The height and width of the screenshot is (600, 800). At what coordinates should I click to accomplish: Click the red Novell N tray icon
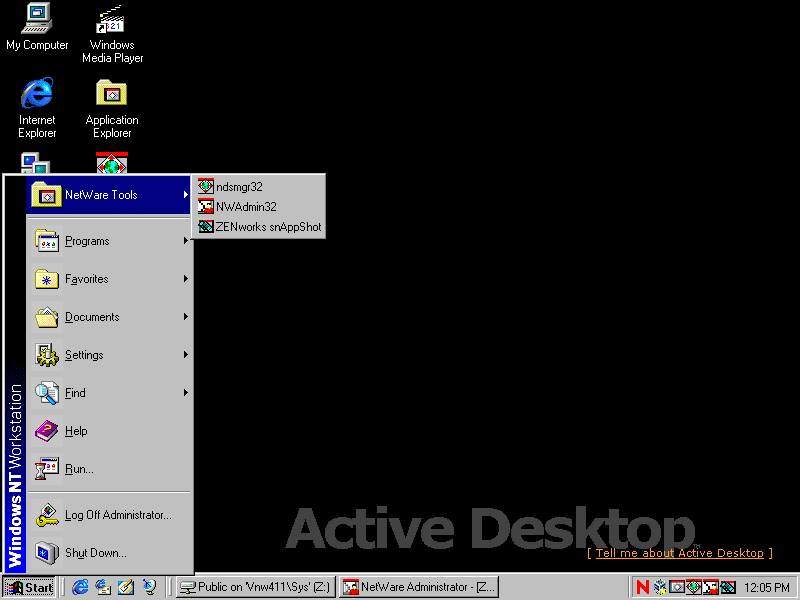point(643,587)
